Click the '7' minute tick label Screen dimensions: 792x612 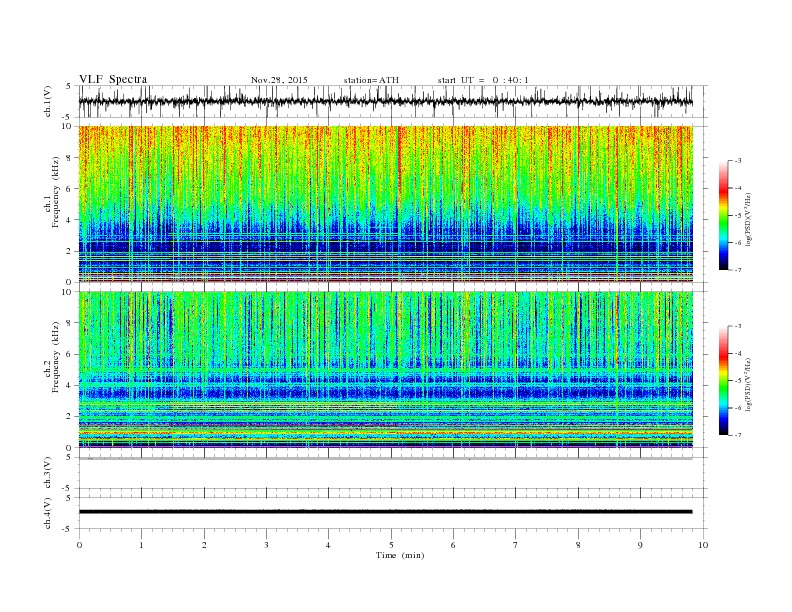(x=516, y=545)
